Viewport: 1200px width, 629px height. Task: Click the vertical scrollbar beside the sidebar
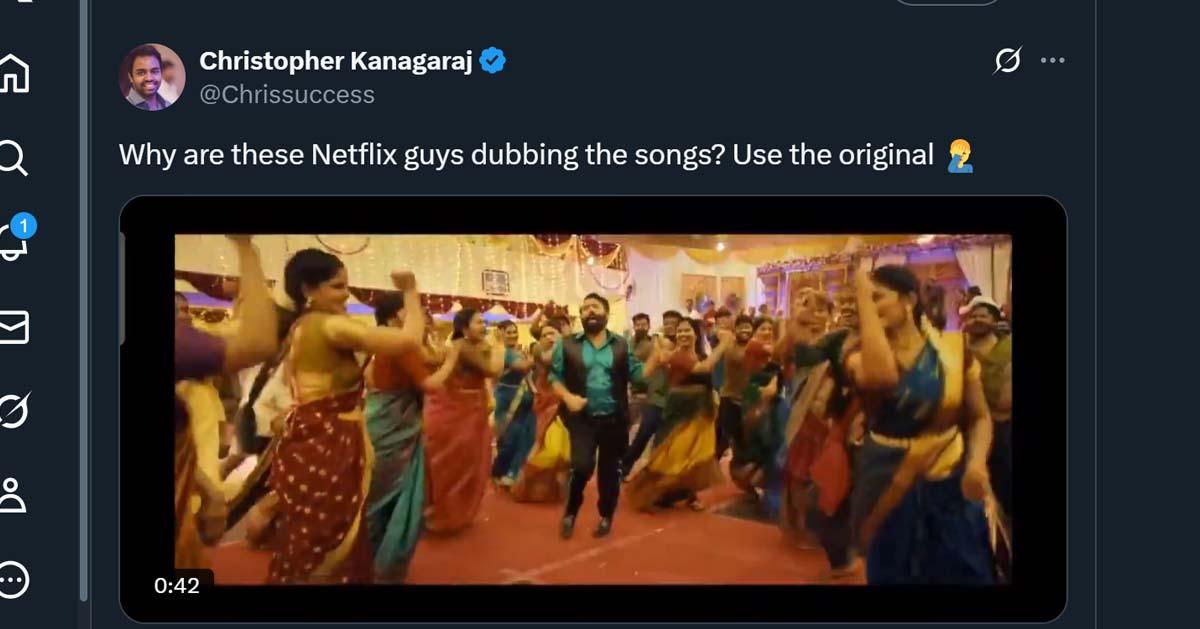coord(84,300)
